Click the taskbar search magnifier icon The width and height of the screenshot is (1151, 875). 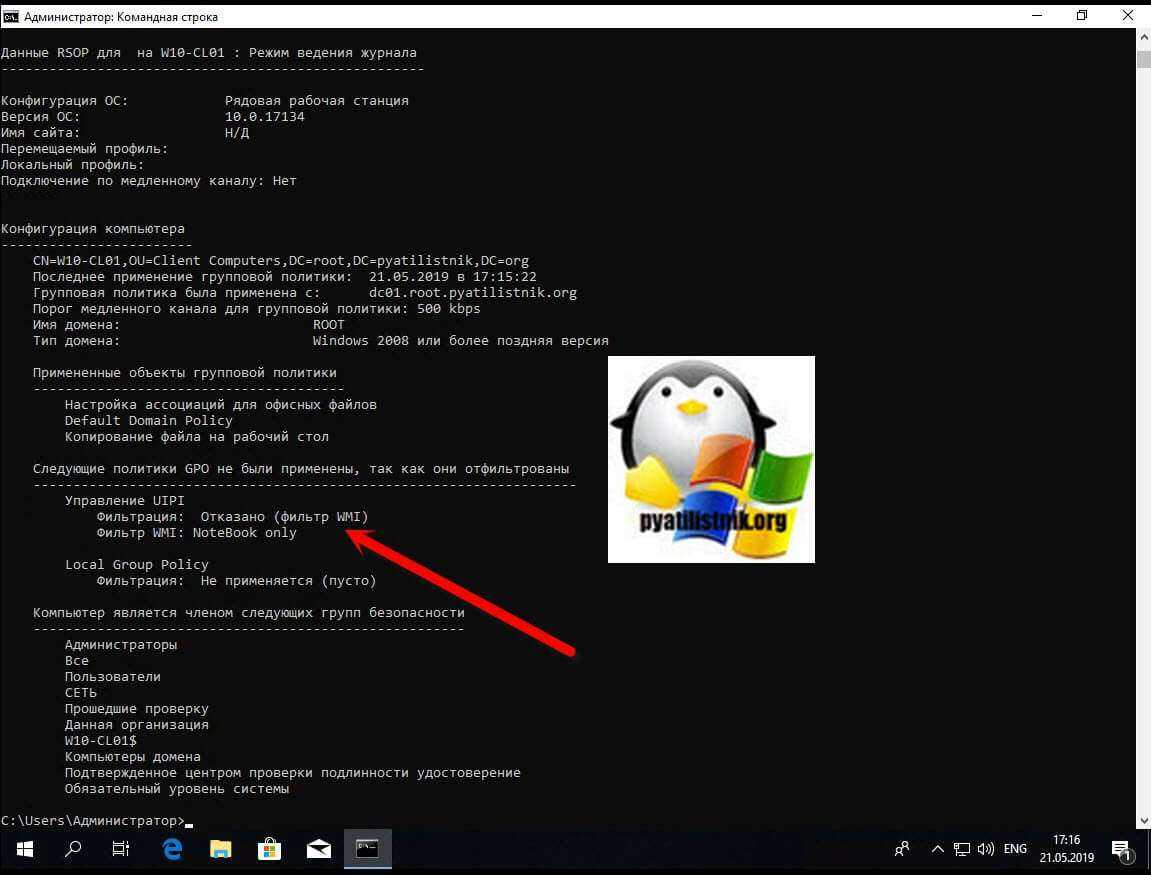(73, 849)
